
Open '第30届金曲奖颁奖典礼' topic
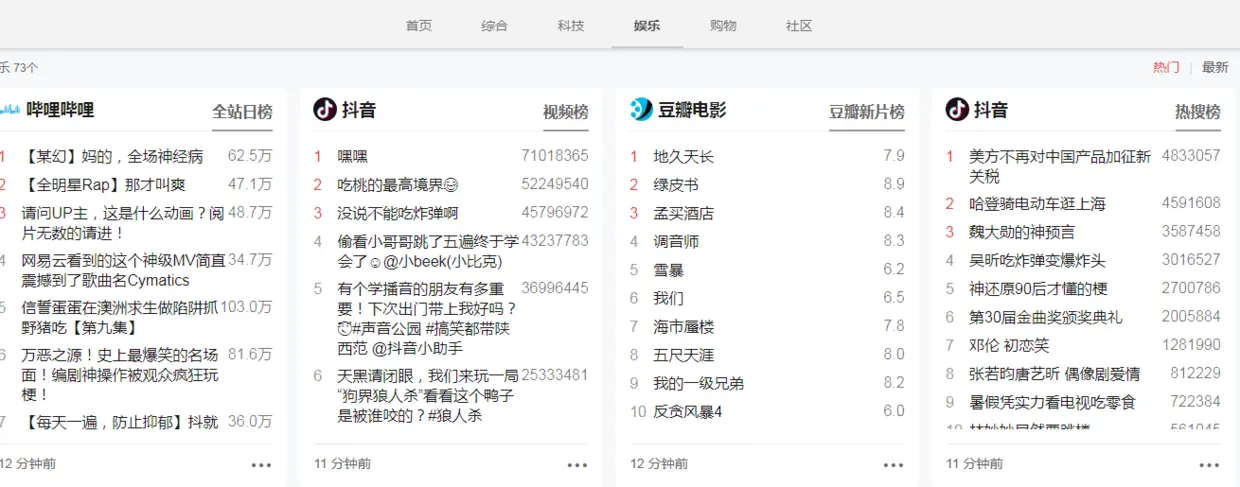point(1046,317)
